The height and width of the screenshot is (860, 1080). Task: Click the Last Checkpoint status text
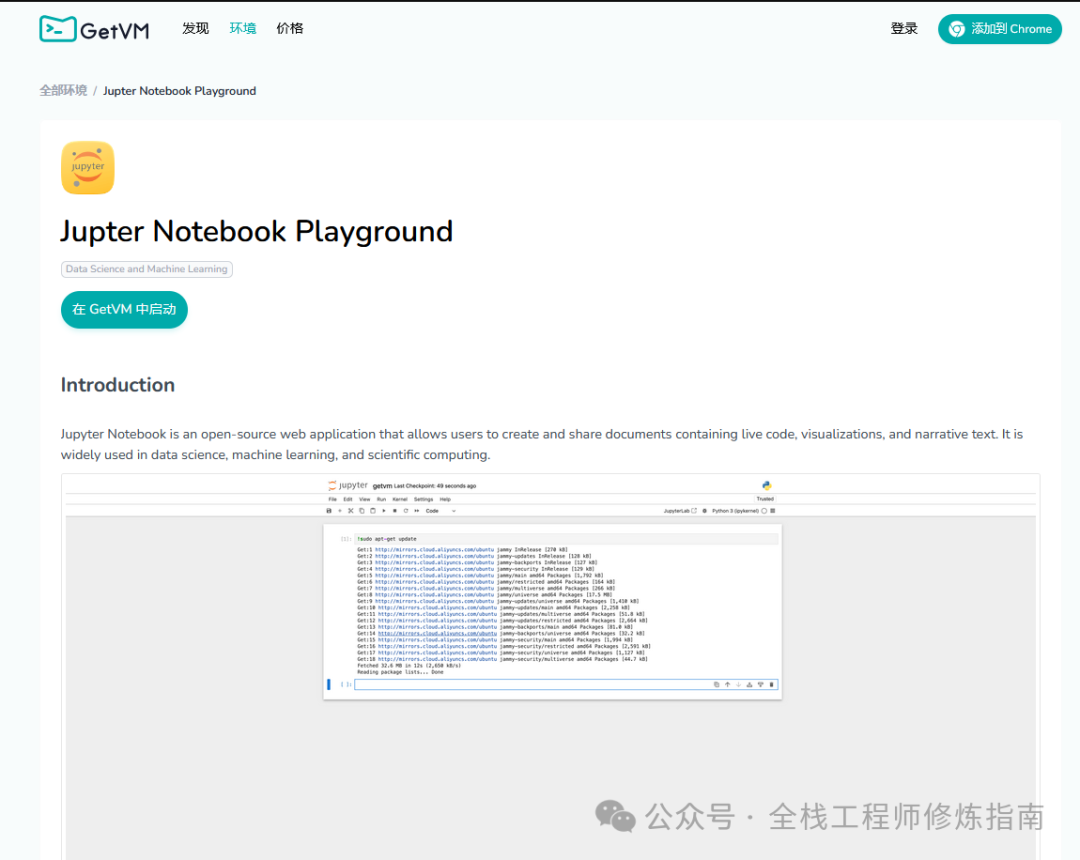coord(435,486)
